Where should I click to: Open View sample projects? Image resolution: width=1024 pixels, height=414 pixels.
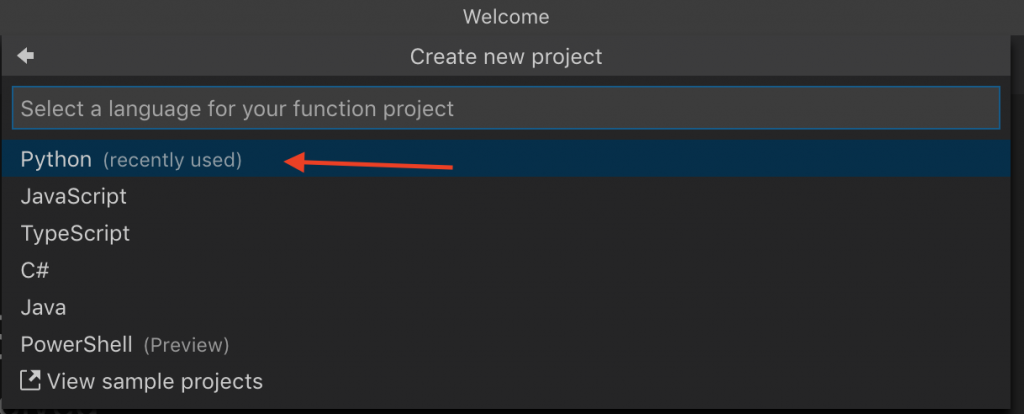pyautogui.click(x=154, y=381)
